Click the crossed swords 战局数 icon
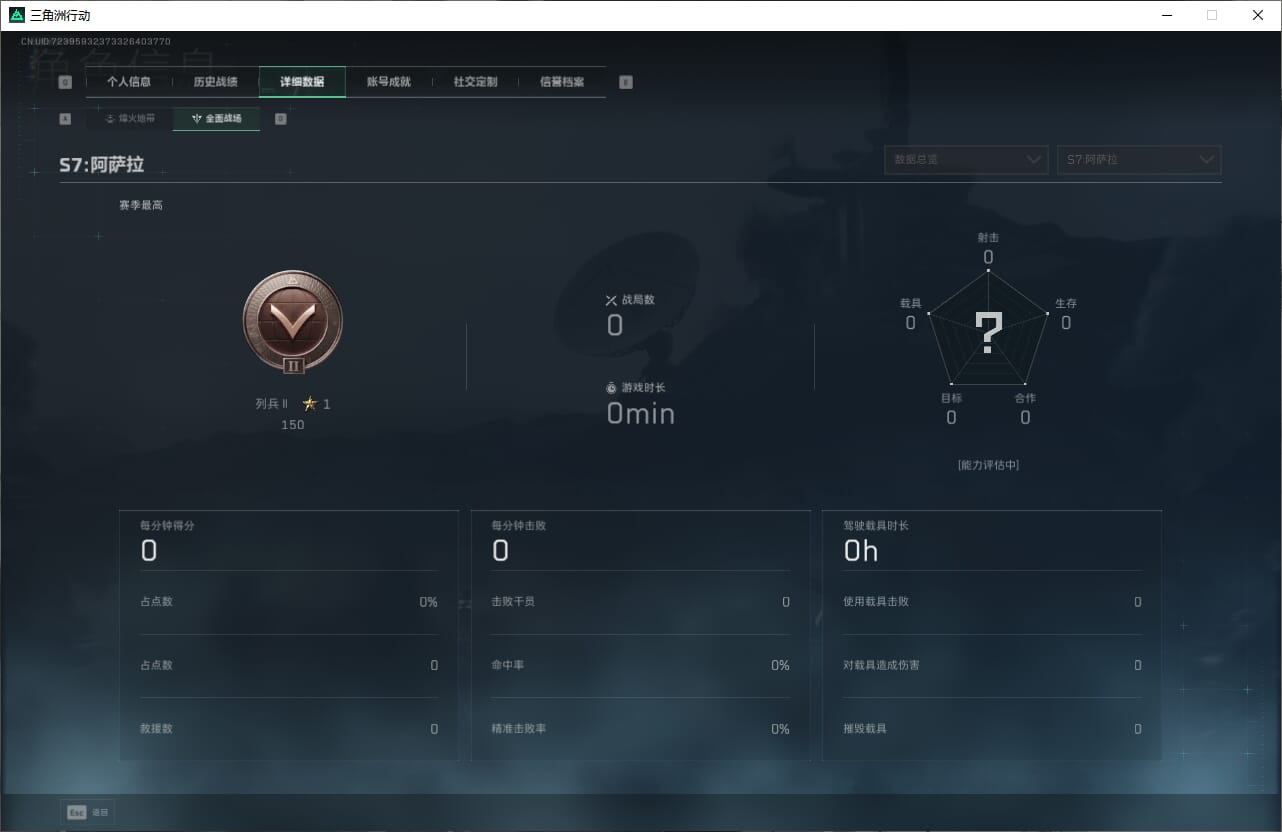The image size is (1282, 832). point(612,300)
